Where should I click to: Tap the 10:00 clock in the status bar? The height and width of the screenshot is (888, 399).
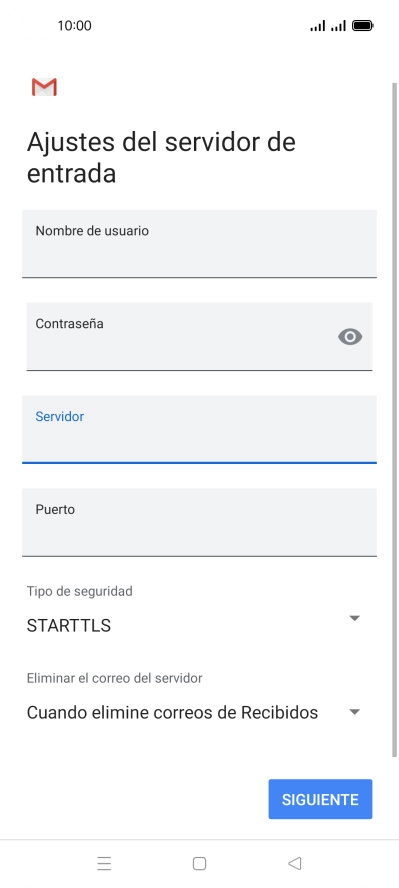click(74, 25)
